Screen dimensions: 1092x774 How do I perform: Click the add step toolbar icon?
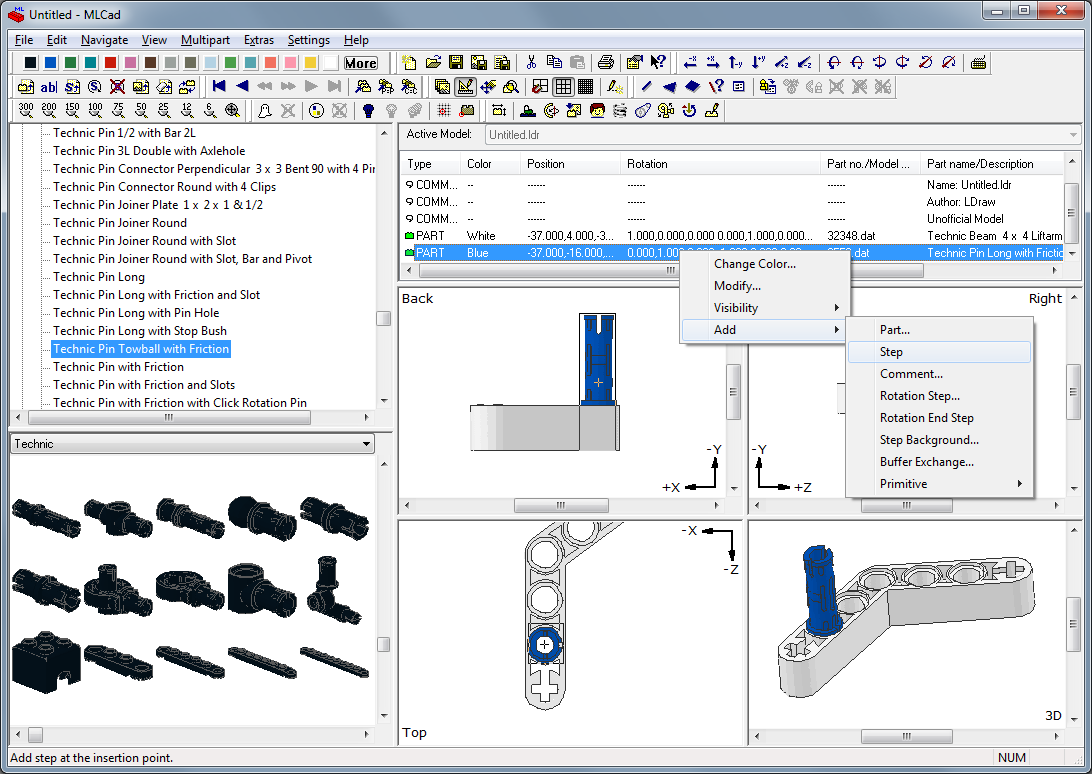[x=72, y=86]
